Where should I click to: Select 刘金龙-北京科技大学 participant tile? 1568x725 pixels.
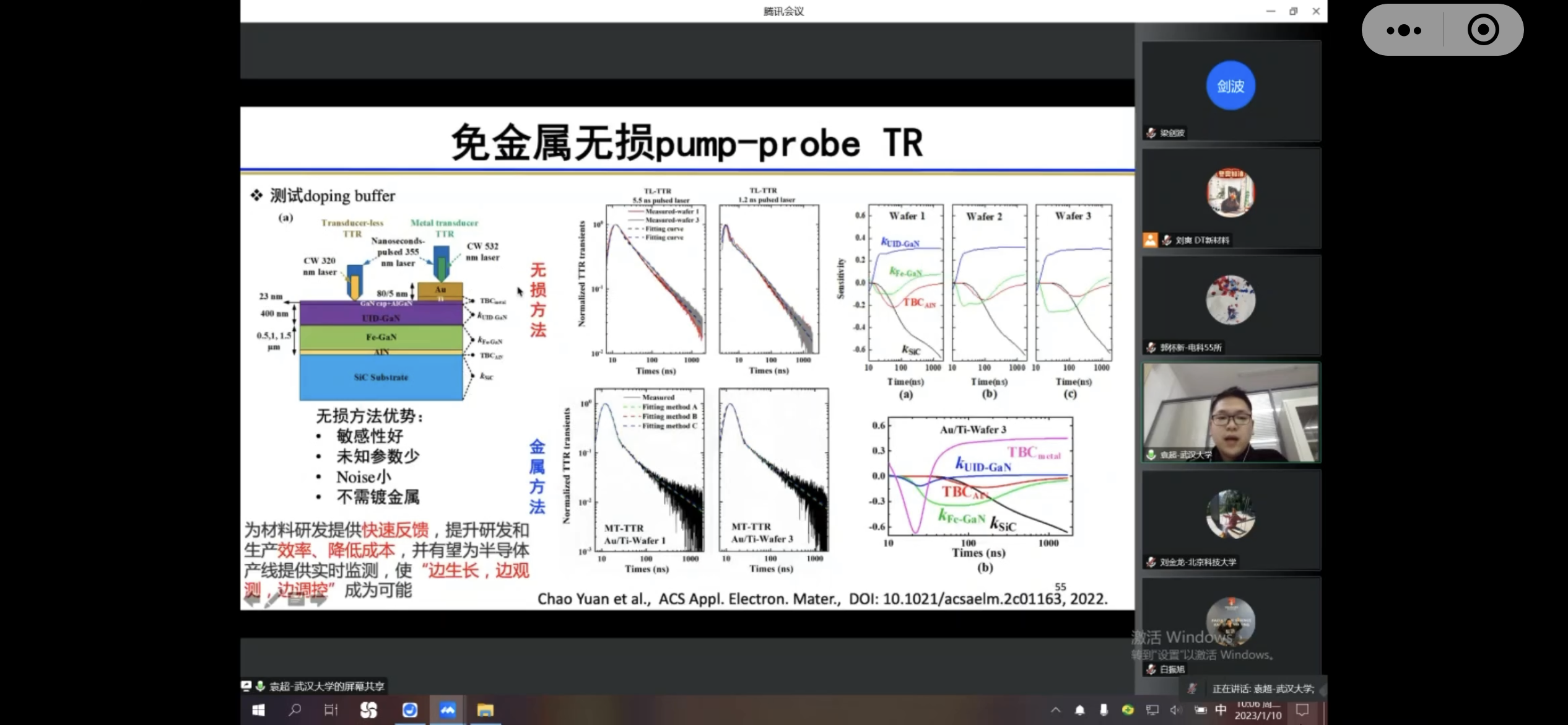pos(1230,519)
